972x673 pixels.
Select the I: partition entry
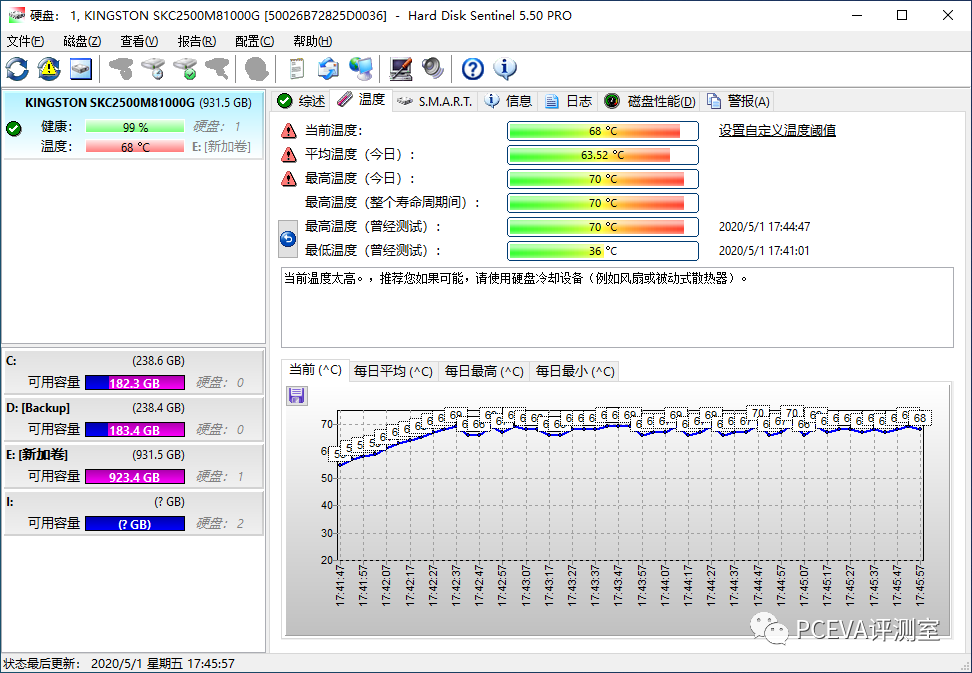tap(133, 513)
